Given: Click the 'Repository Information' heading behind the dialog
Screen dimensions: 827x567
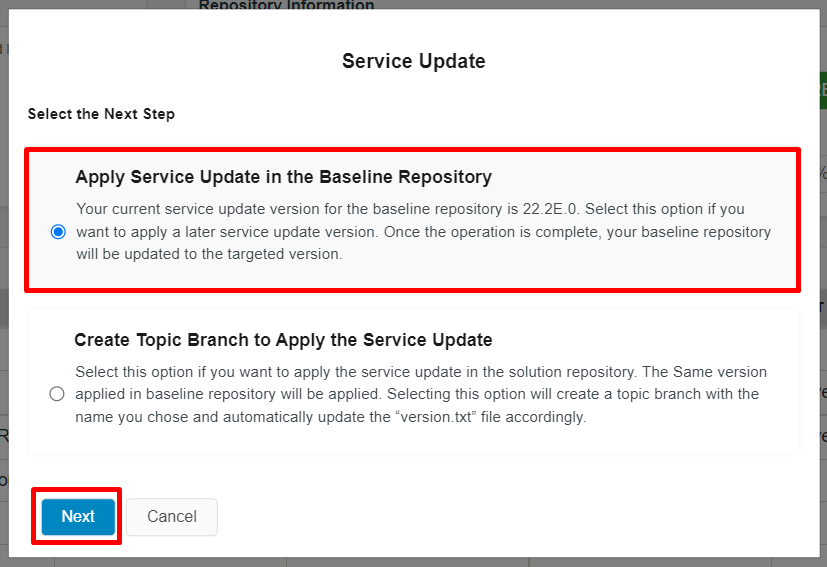Looking at the screenshot, I should click(286, 5).
